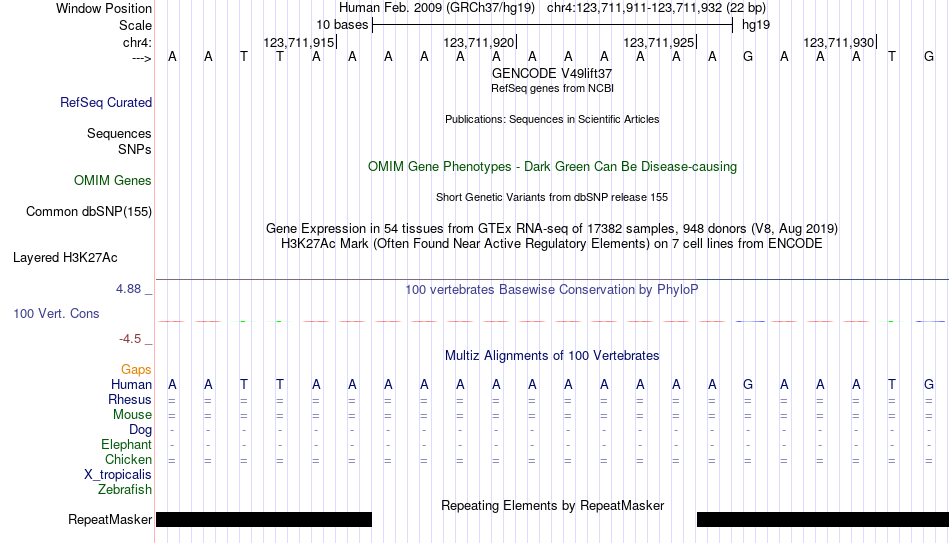
Task: Click the hg19 label beside scale bar
Action: (x=756, y=25)
